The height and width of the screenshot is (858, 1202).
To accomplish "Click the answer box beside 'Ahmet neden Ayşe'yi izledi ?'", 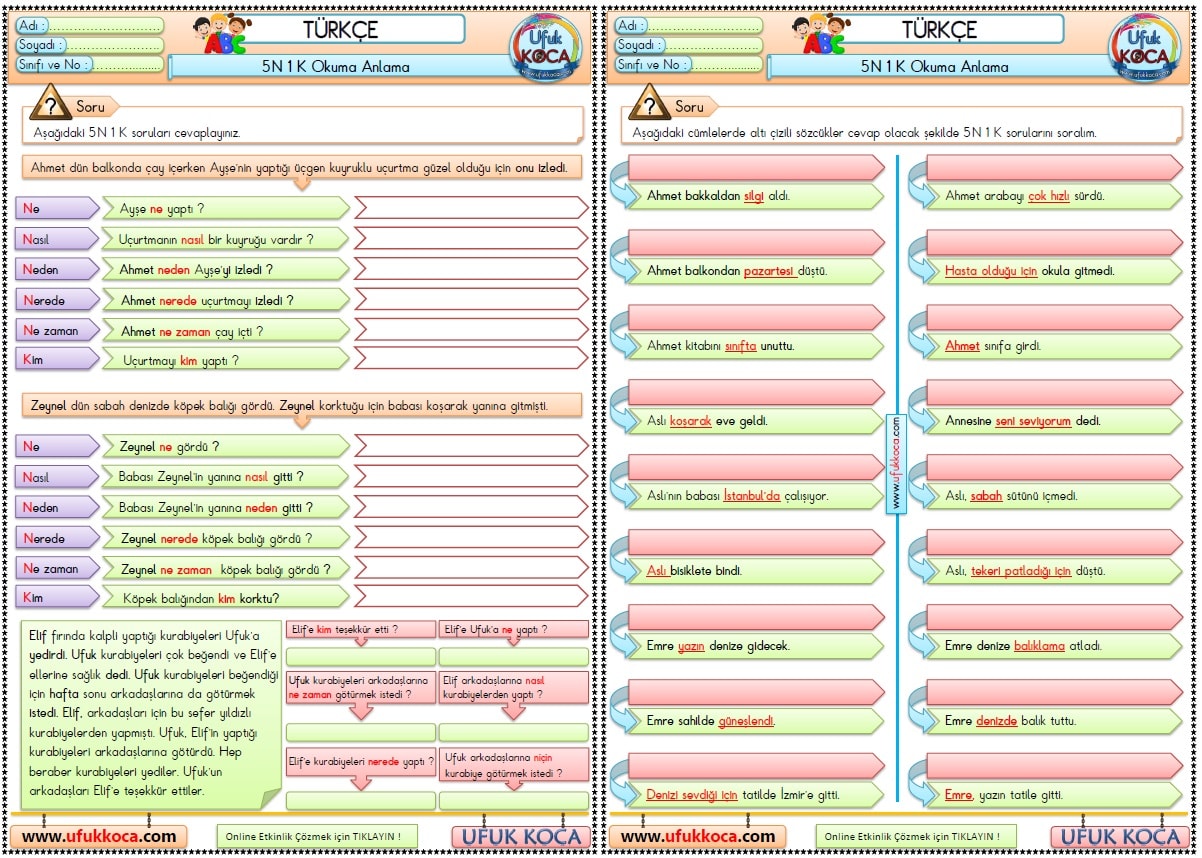I will (x=471, y=269).
